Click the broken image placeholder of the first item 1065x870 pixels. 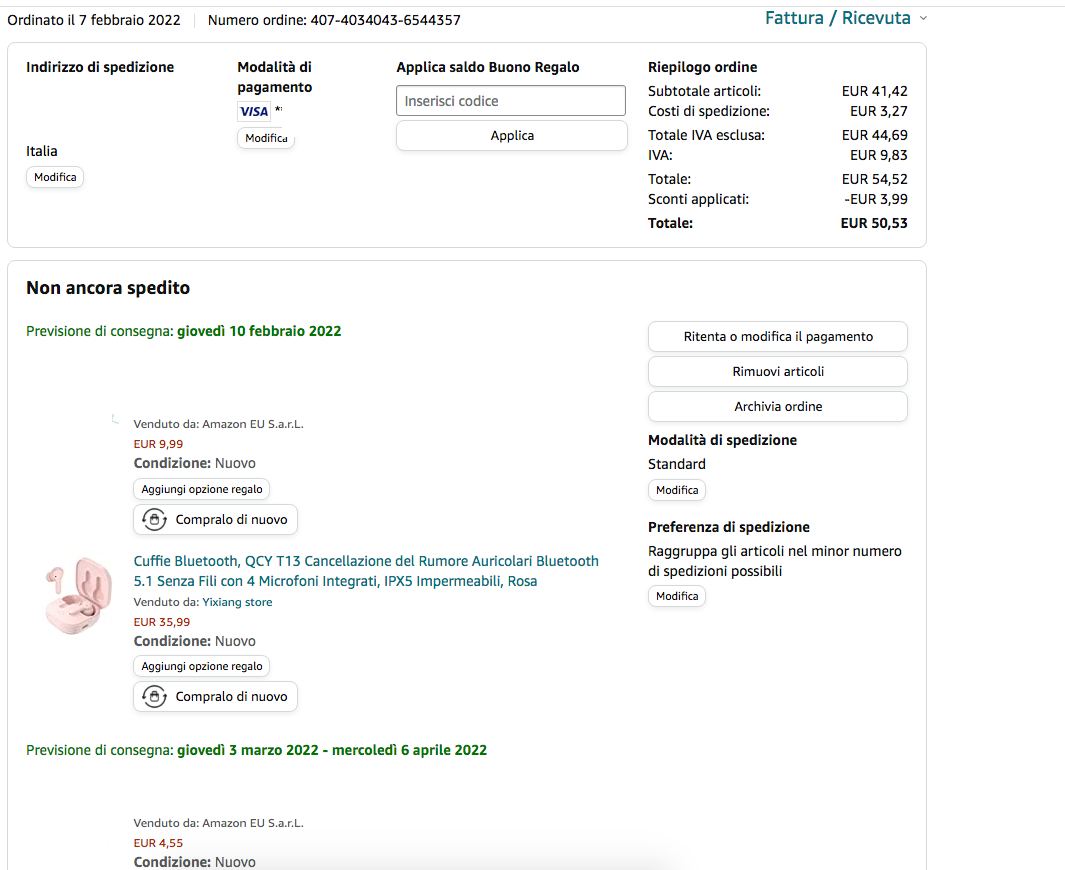115,420
